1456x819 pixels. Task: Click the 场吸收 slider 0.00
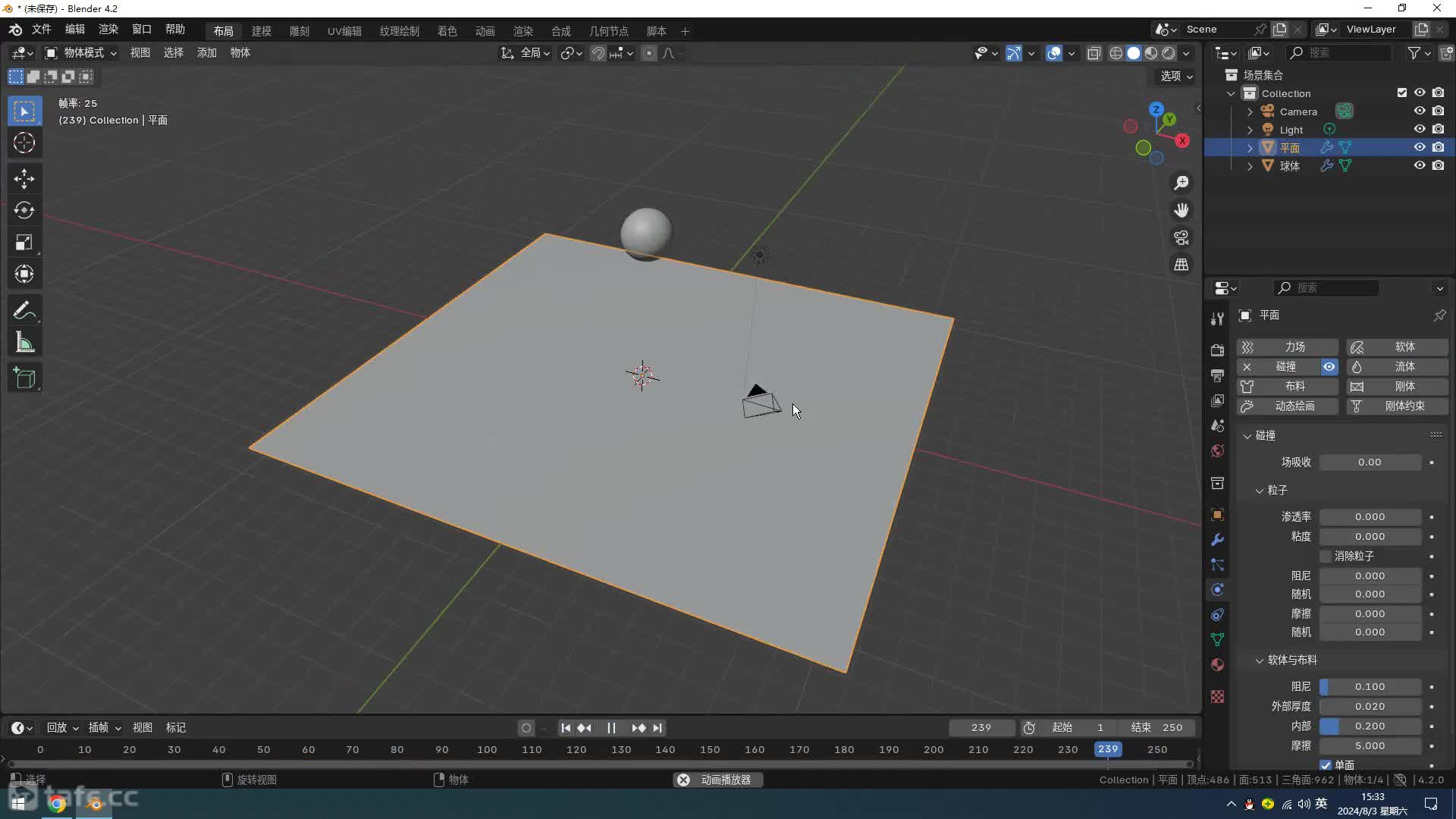(1370, 463)
